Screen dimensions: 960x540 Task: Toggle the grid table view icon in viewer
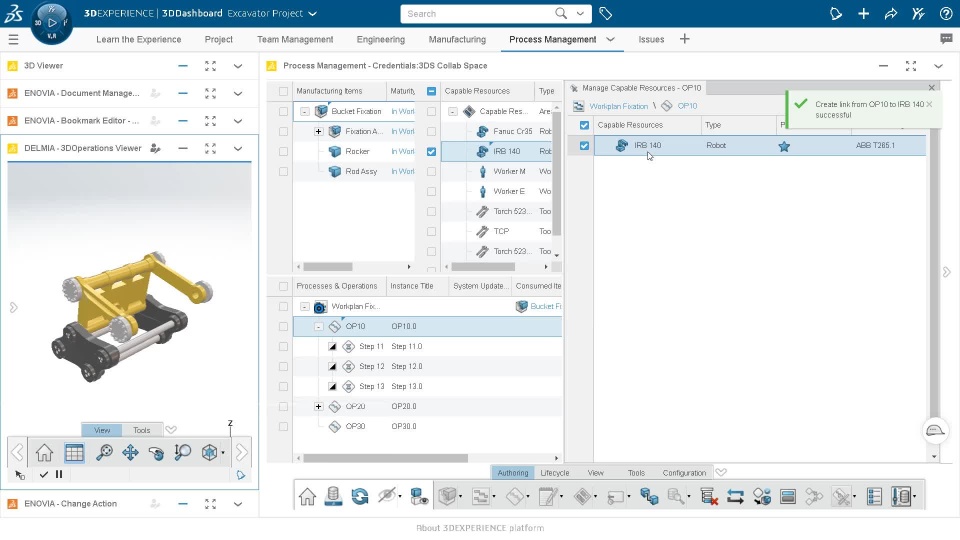pyautogui.click(x=74, y=452)
